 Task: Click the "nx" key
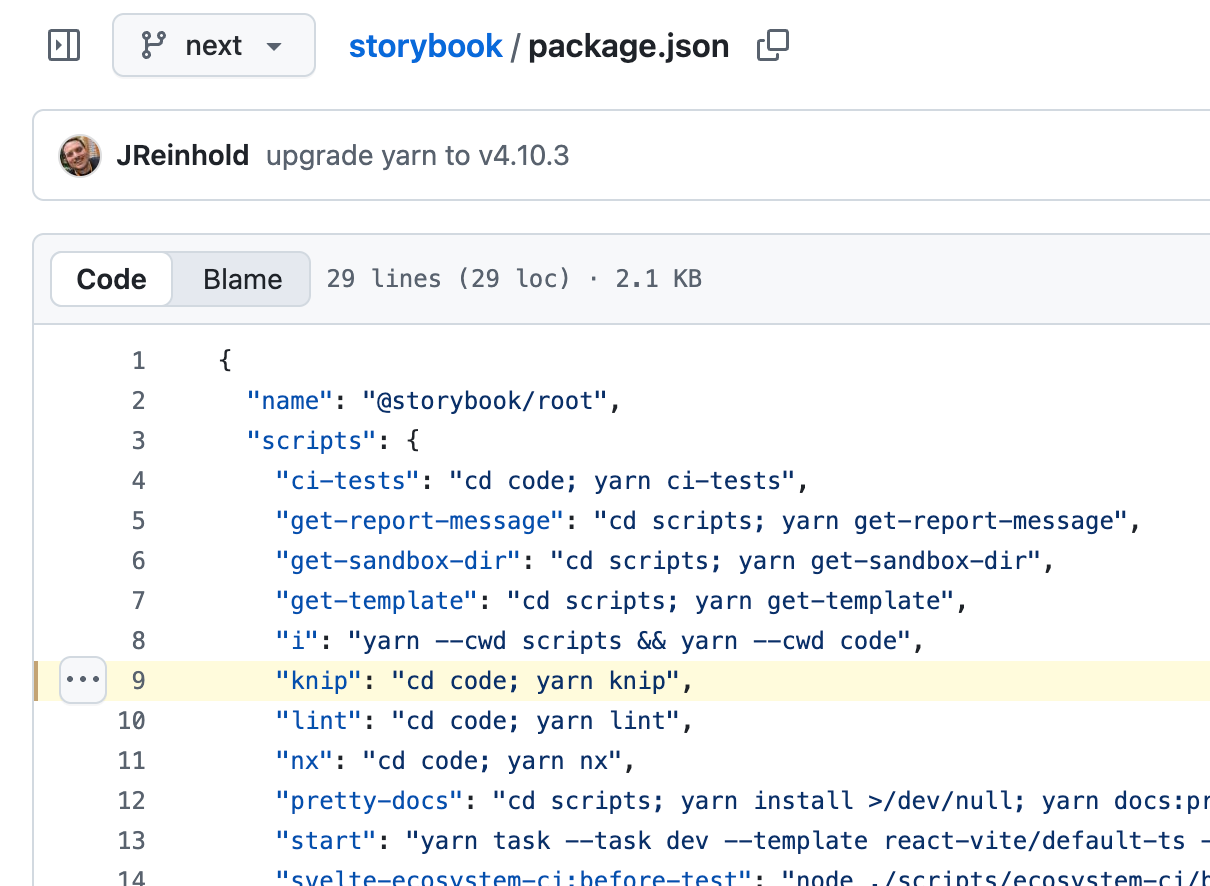305,760
